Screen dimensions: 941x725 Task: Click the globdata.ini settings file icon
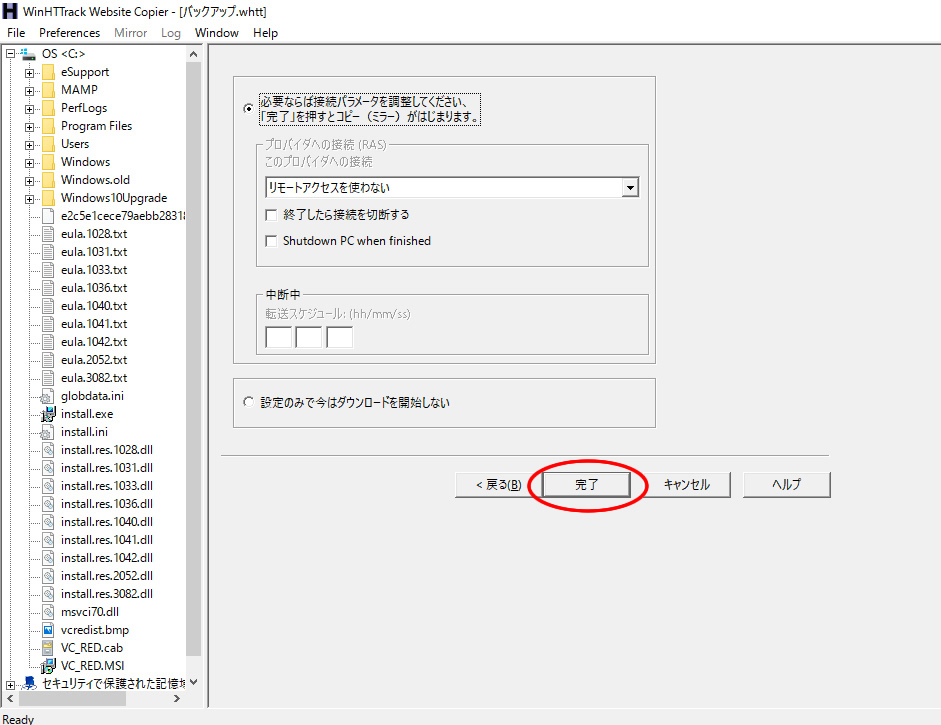pos(47,395)
